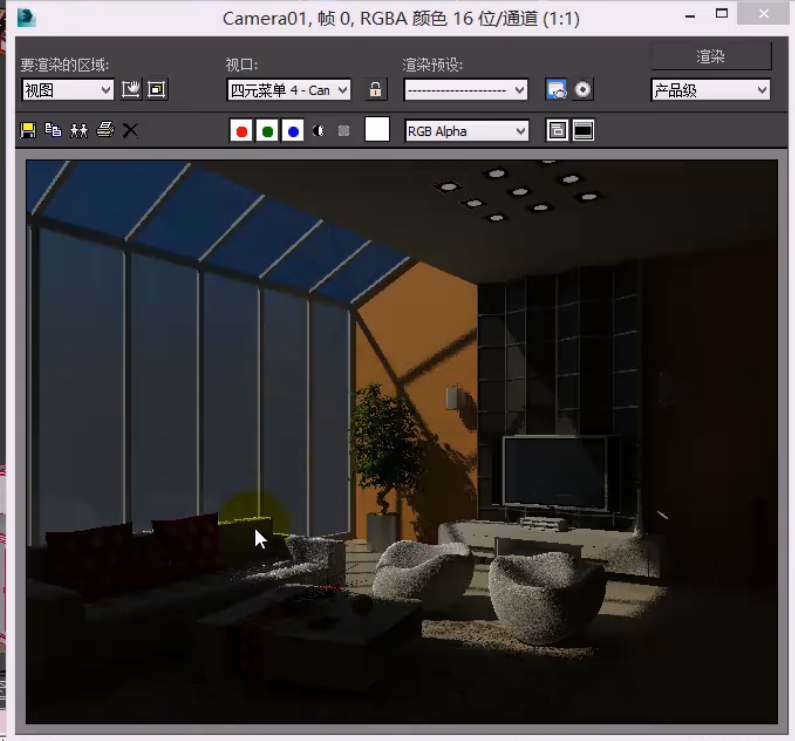Click the Save Image disk icon

28,130
